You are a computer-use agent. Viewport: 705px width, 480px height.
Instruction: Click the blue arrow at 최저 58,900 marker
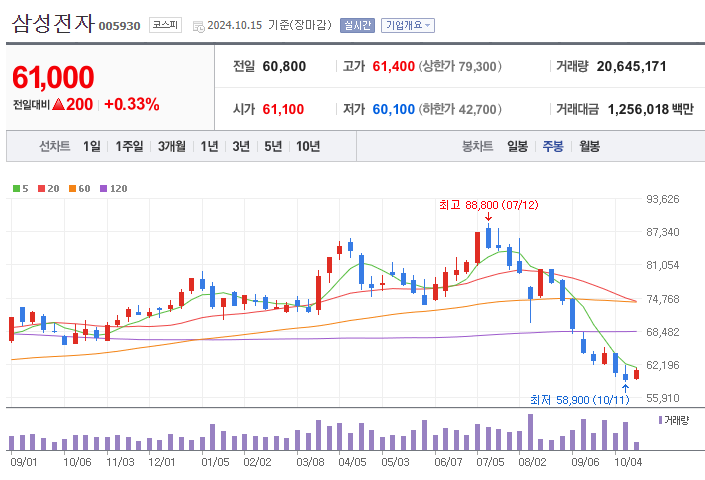625,387
